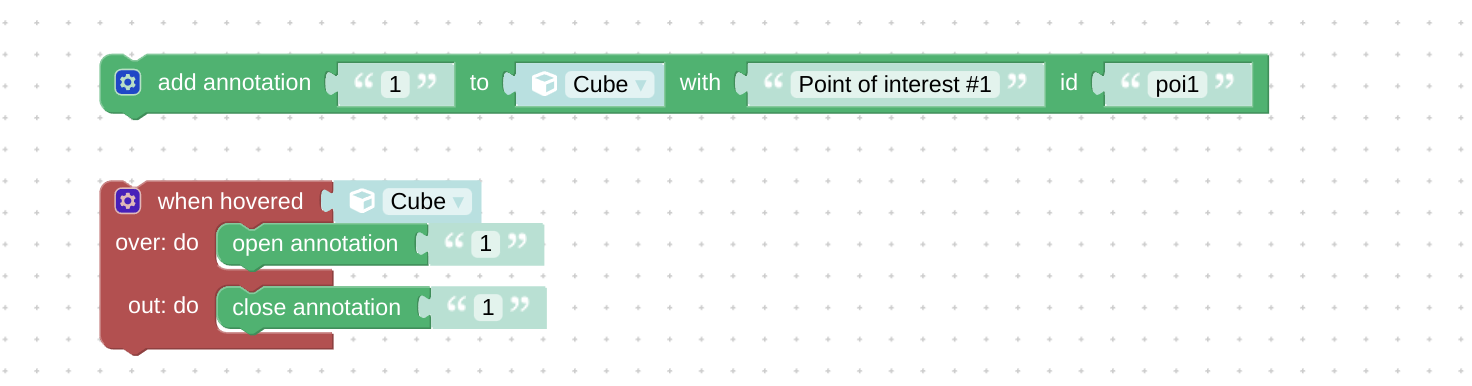Expand Cube dropdown in add annotation block

coord(610,84)
